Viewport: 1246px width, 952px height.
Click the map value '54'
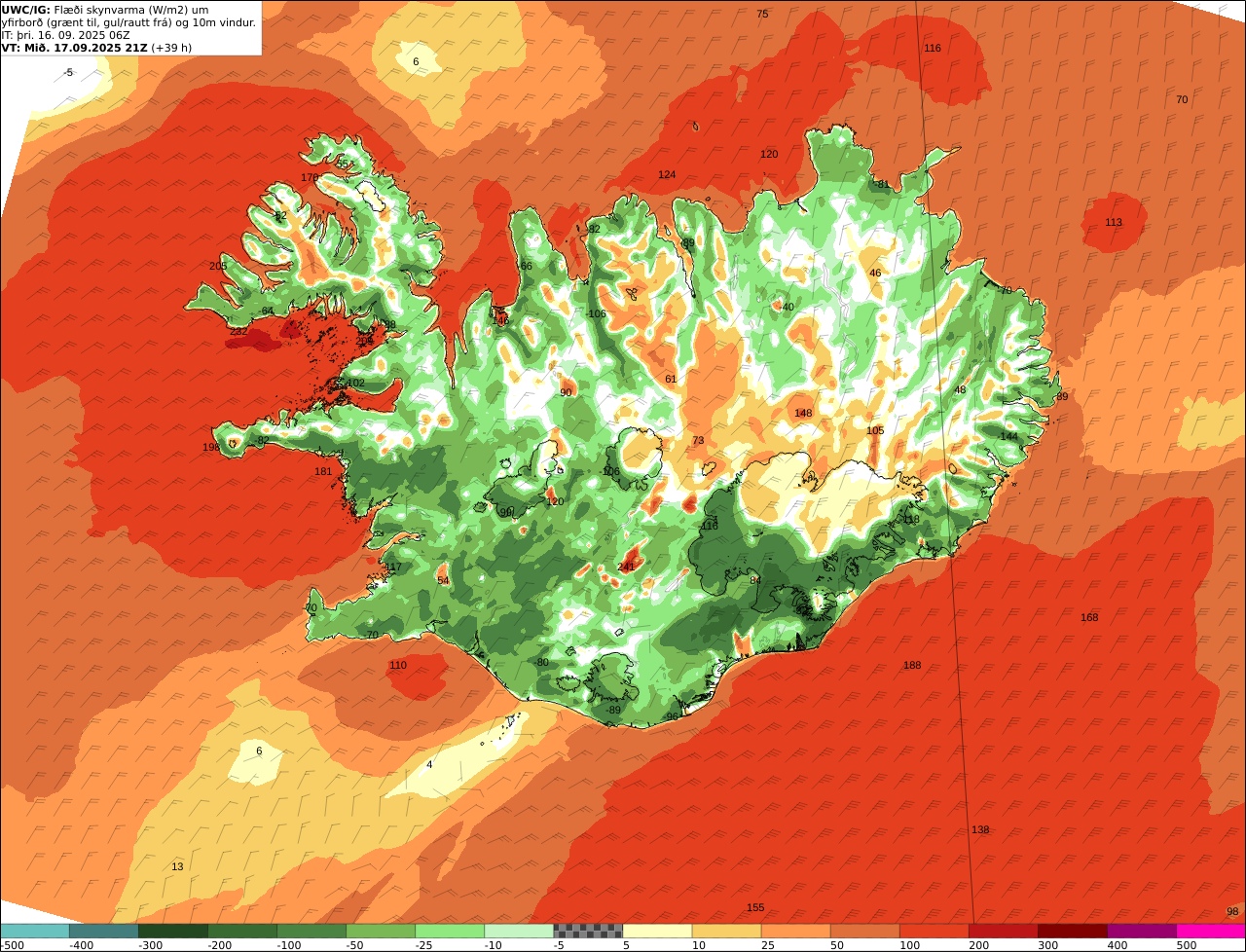tap(443, 580)
